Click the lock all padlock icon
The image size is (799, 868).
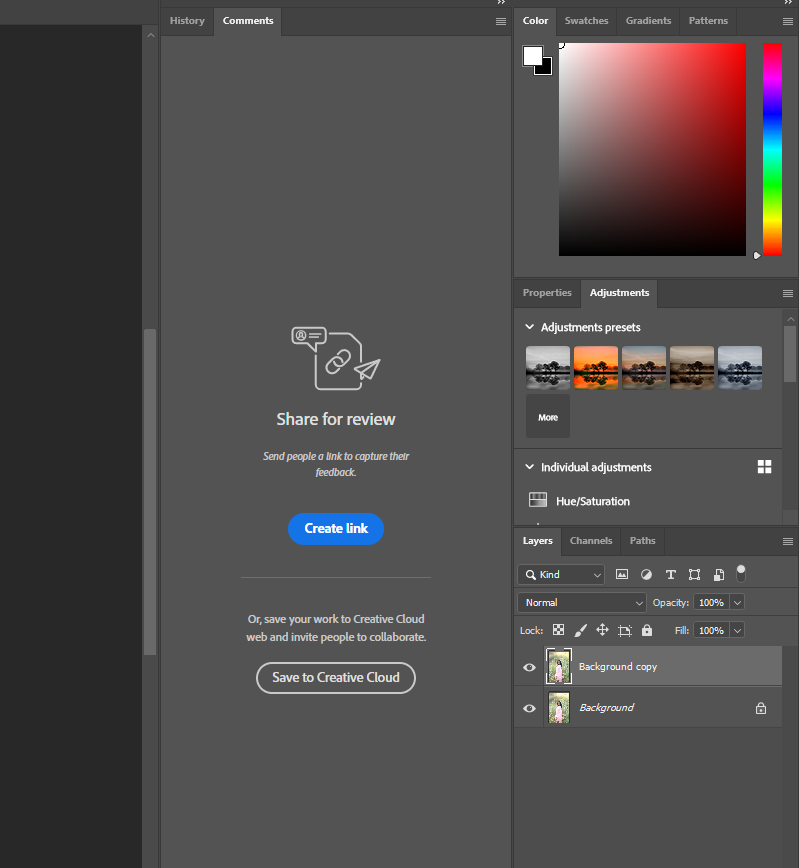click(x=647, y=631)
